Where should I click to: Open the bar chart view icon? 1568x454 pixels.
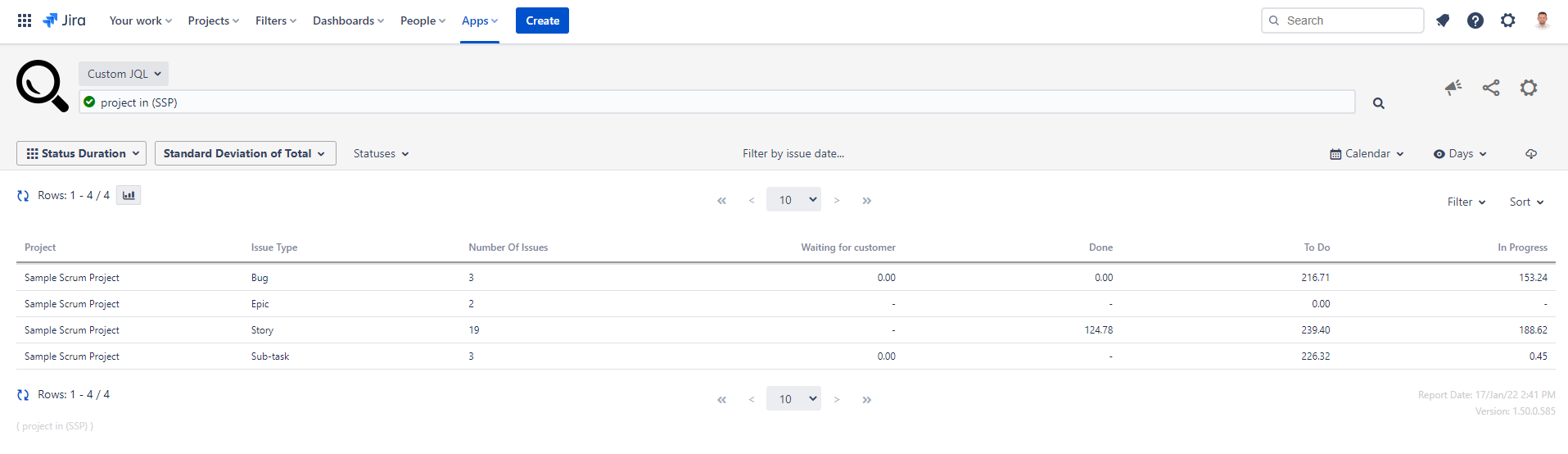click(x=129, y=195)
